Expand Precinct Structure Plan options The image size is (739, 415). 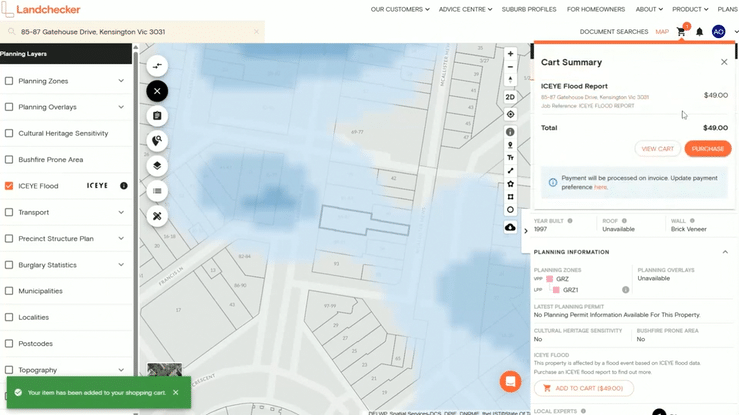point(121,238)
